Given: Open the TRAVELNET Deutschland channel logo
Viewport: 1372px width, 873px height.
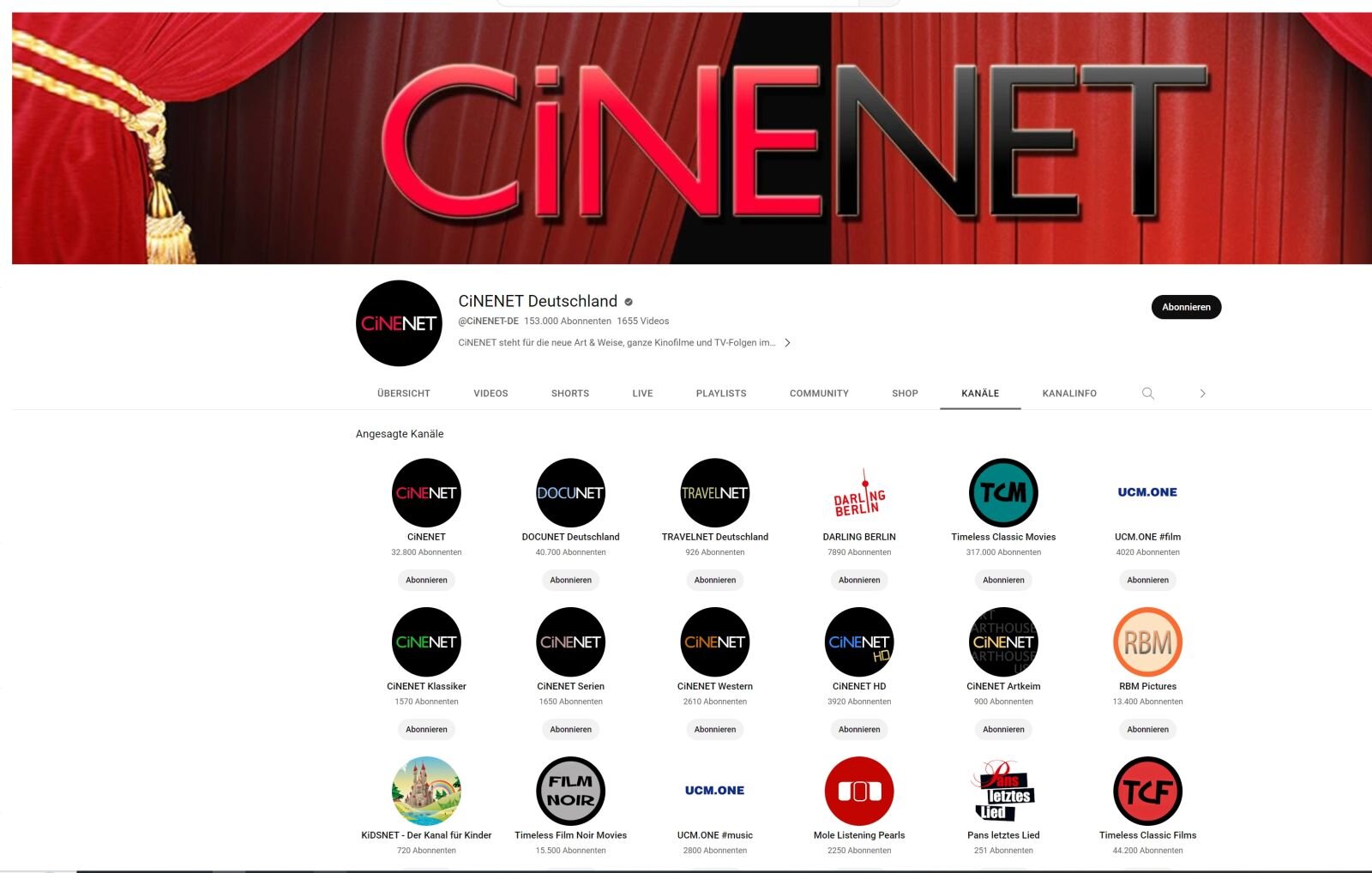Looking at the screenshot, I should [714, 492].
